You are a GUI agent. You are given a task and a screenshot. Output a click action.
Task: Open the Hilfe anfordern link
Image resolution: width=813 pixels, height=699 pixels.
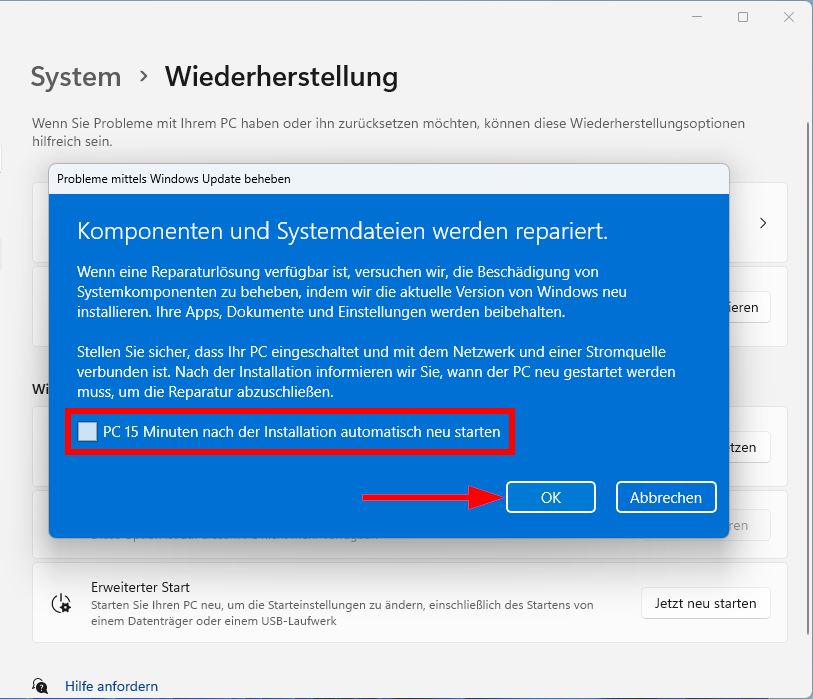pos(111,686)
